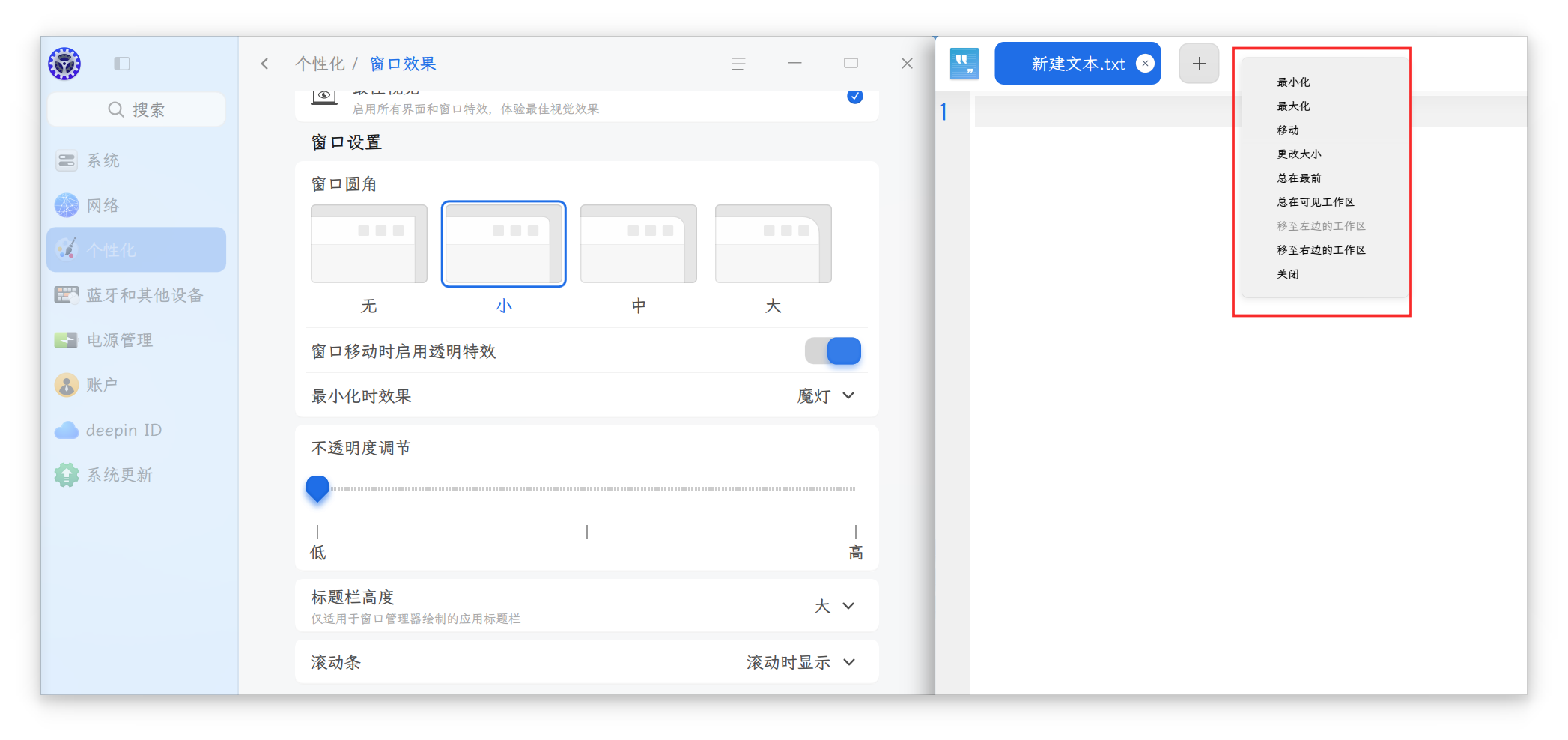
Task: Choose 最大化 from the context menu
Action: (1325, 106)
